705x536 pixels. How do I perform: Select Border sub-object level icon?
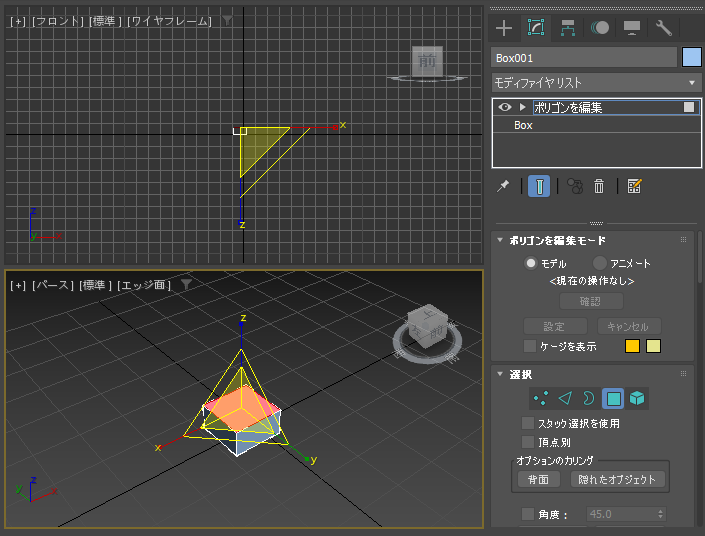[588, 398]
